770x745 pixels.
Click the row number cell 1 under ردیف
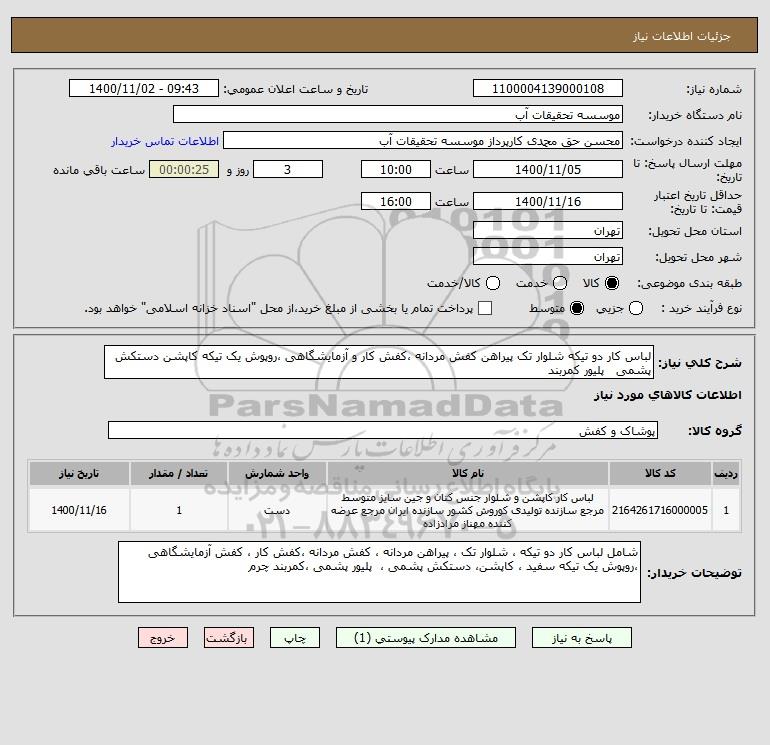[x=726, y=510]
